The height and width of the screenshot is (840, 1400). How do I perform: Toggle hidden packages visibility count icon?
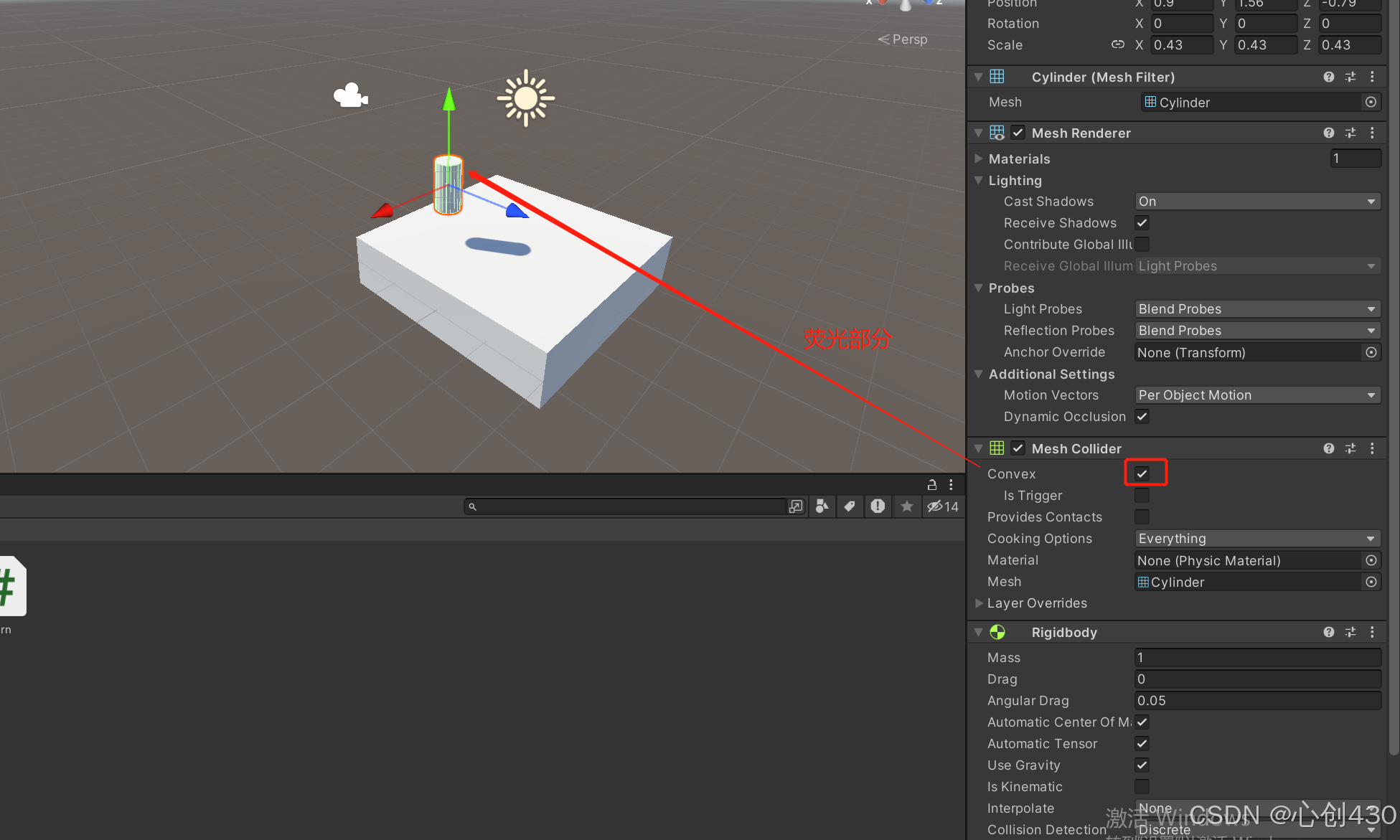[x=942, y=506]
